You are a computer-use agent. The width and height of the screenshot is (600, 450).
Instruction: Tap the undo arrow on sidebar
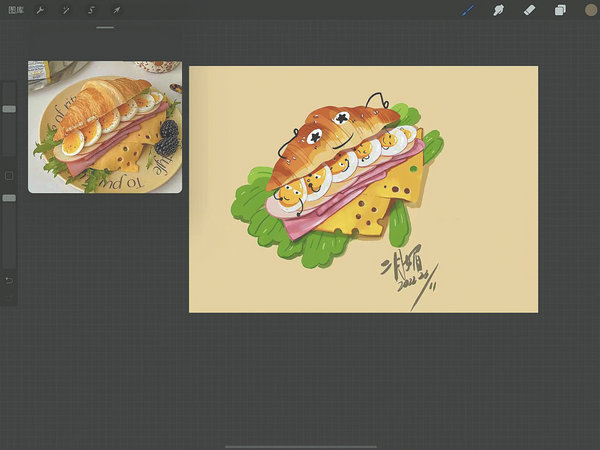(9, 279)
